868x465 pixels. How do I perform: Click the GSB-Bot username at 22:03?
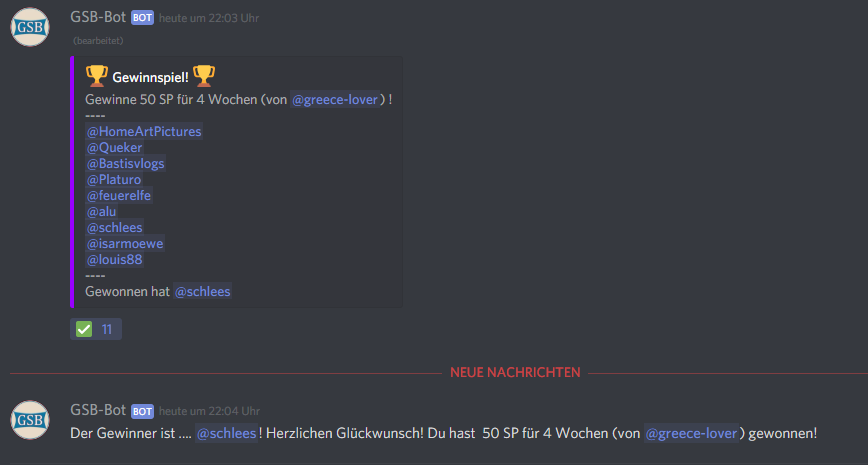click(x=98, y=17)
